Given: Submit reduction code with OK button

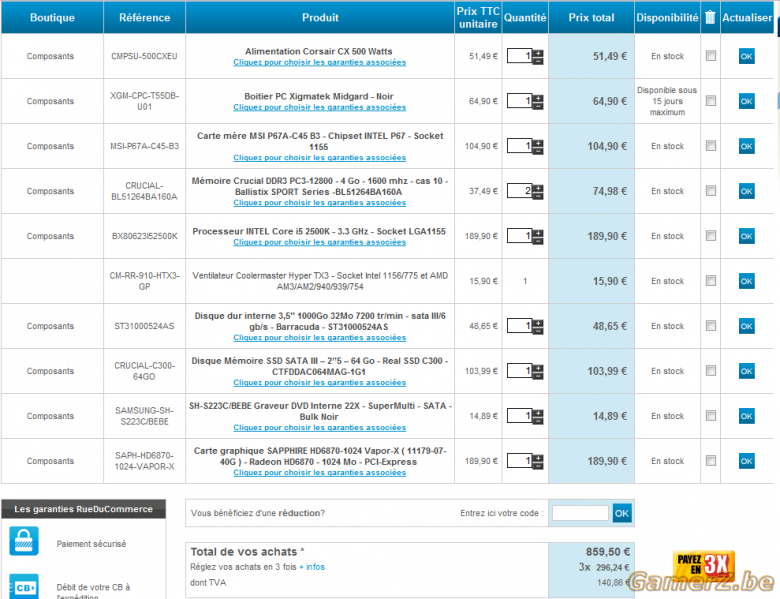Looking at the screenshot, I should (622, 513).
